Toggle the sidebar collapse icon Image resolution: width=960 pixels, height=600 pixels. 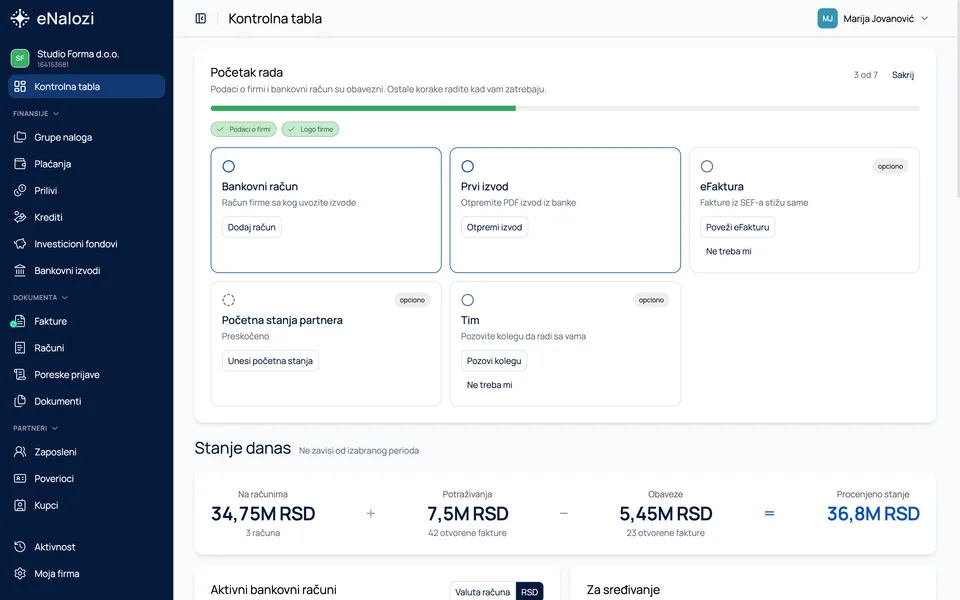coord(200,18)
